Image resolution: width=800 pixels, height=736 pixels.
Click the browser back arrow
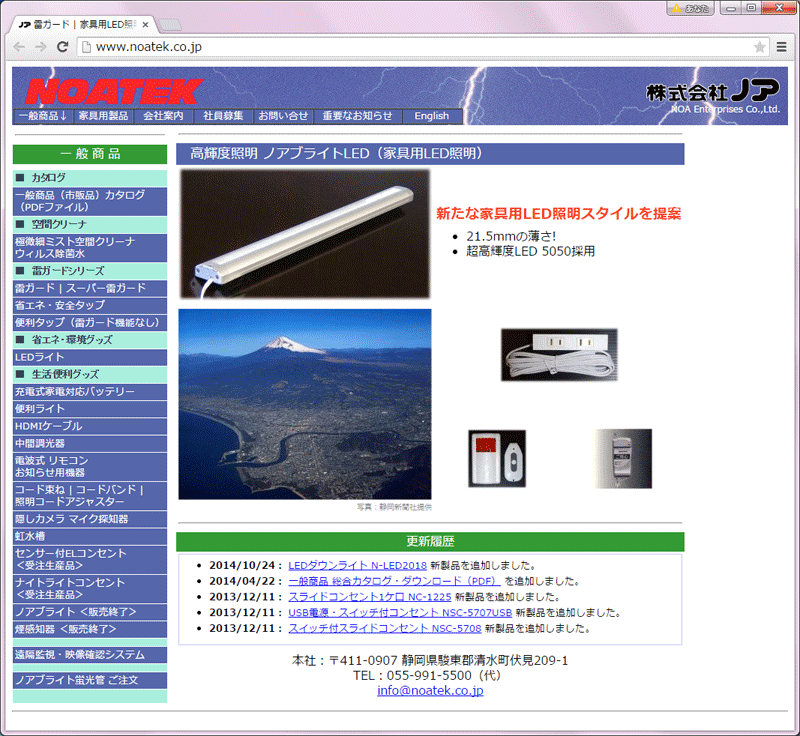tap(19, 47)
